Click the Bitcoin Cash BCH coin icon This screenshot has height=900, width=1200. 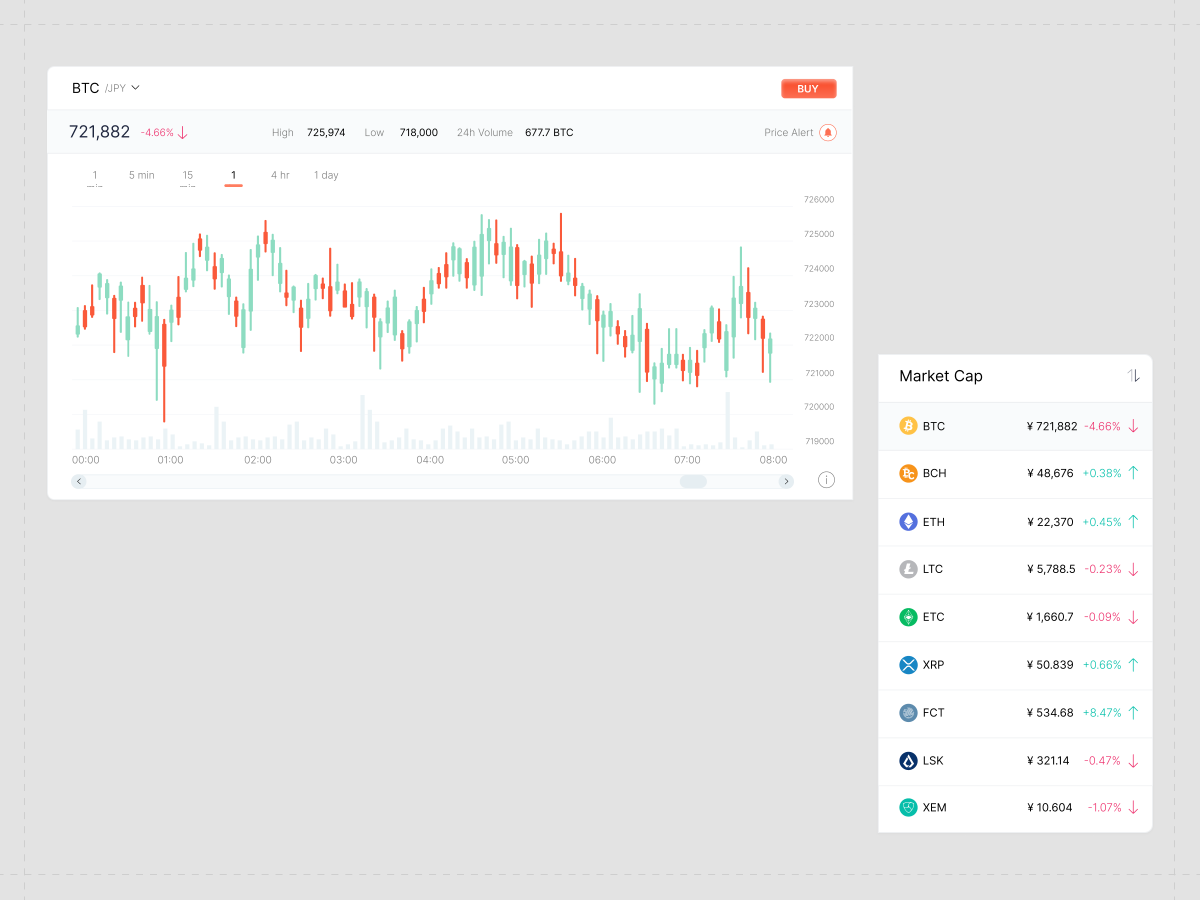coord(908,473)
